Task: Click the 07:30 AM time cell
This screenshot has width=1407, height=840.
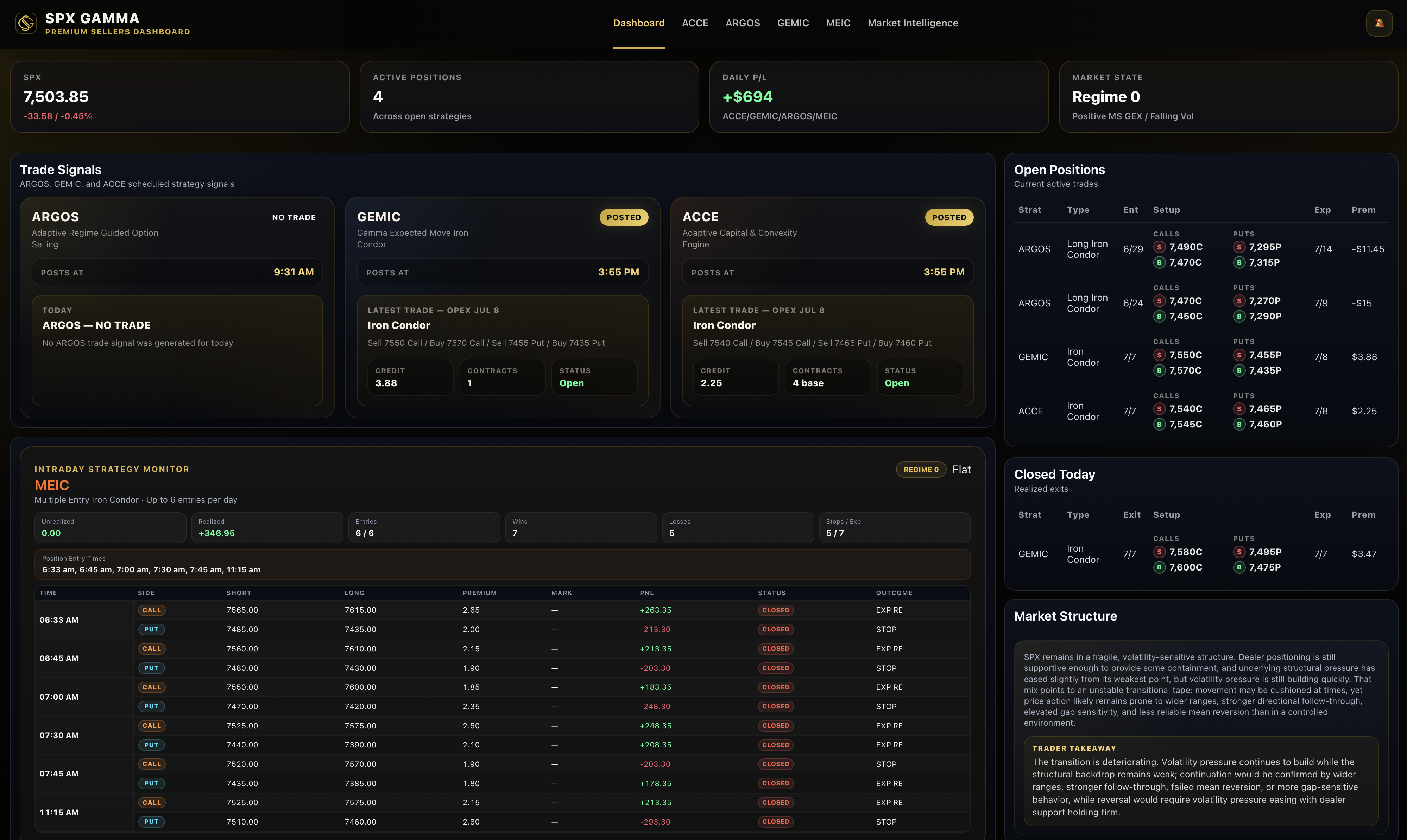Action: pyautogui.click(x=59, y=735)
